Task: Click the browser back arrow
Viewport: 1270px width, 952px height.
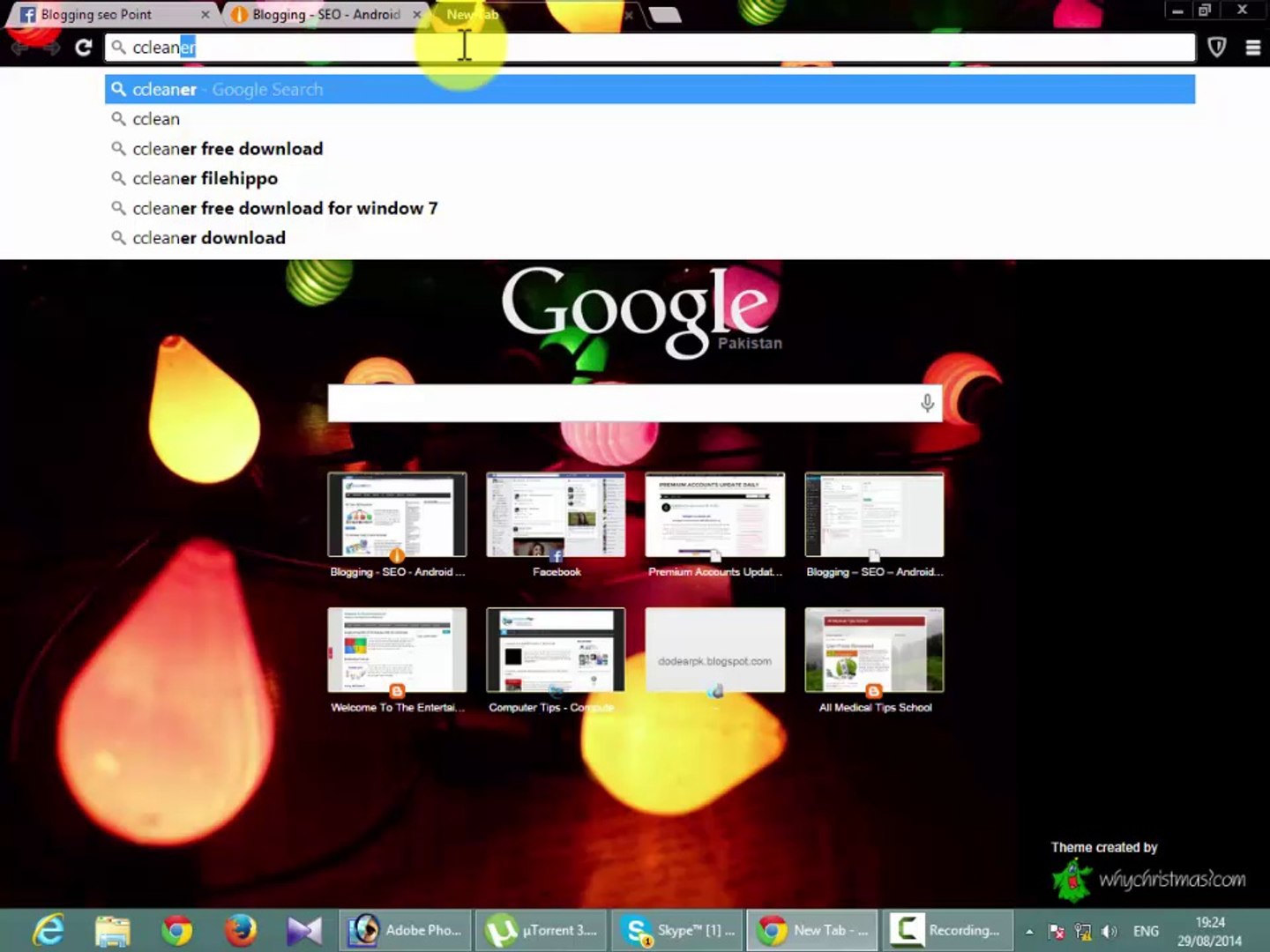Action: [19, 48]
